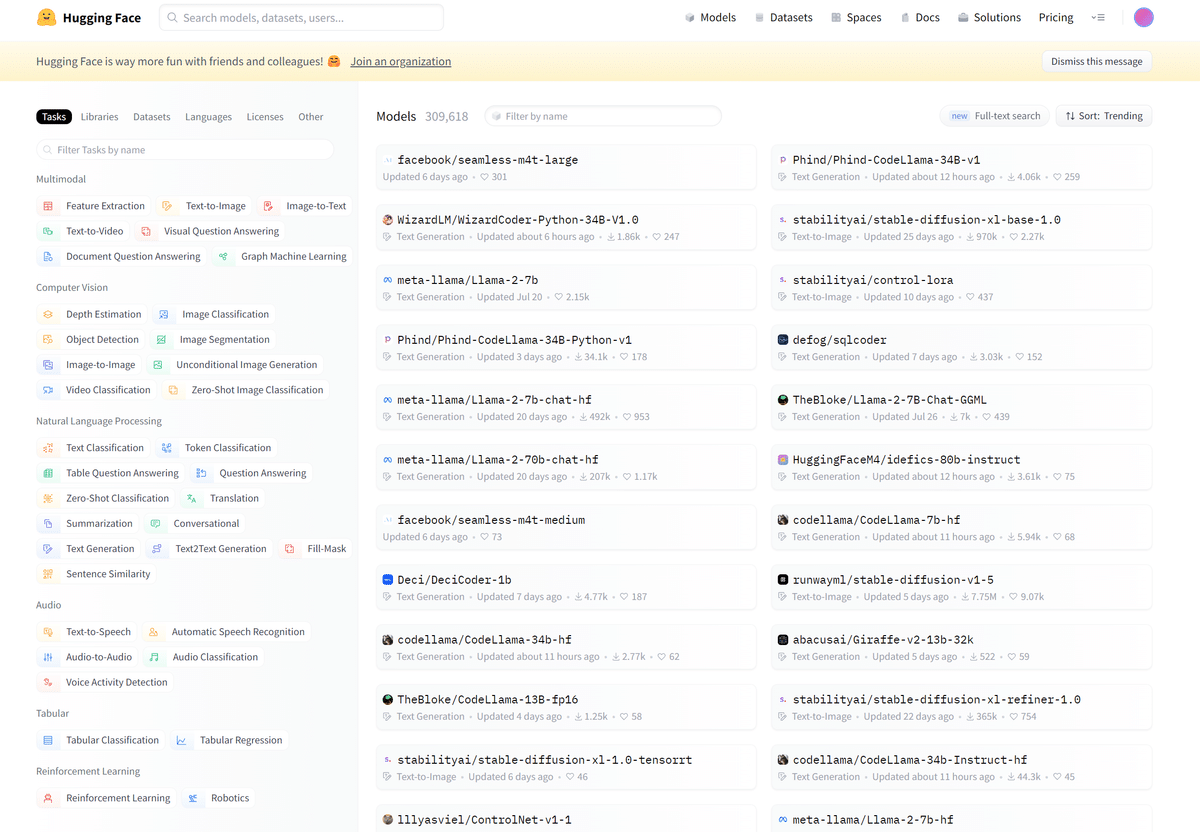The height and width of the screenshot is (832, 1200).
Task: Open the user profile avatar
Action: 1144,17
